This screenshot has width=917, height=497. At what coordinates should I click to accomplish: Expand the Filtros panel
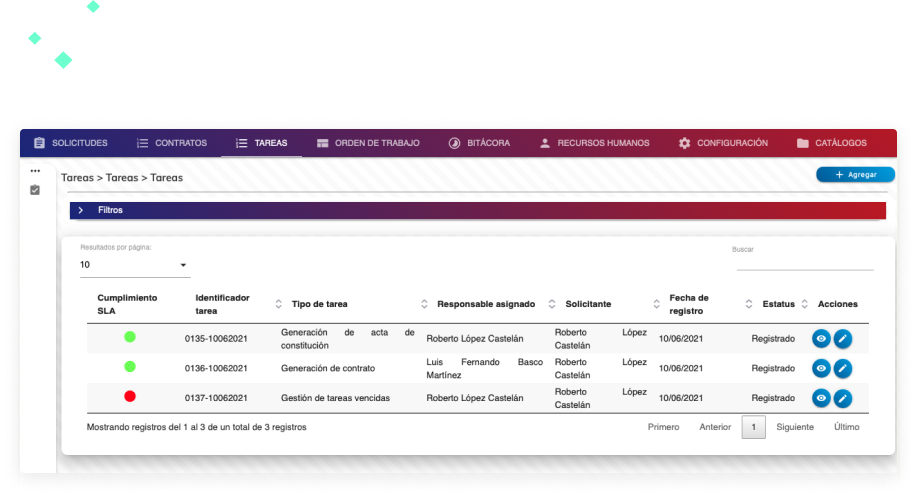[80, 211]
